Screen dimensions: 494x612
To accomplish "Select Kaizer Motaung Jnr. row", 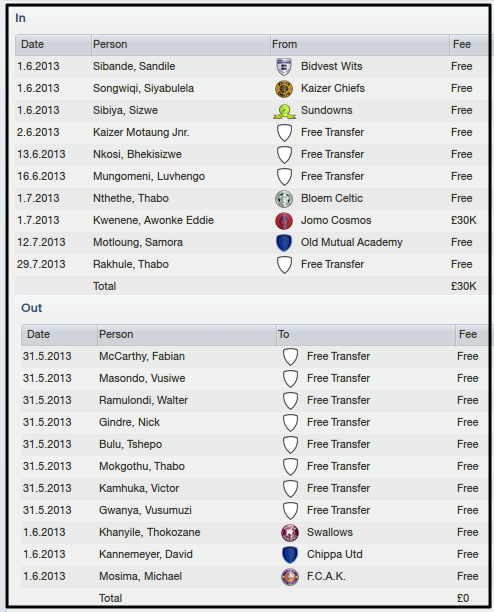I will tap(250, 132).
